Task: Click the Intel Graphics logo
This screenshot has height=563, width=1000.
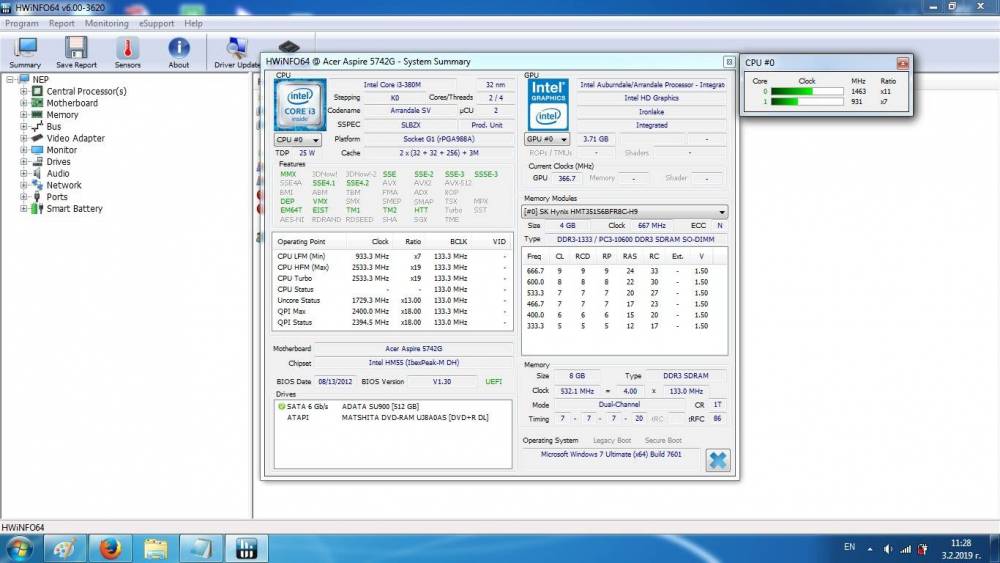Action: coord(548,105)
